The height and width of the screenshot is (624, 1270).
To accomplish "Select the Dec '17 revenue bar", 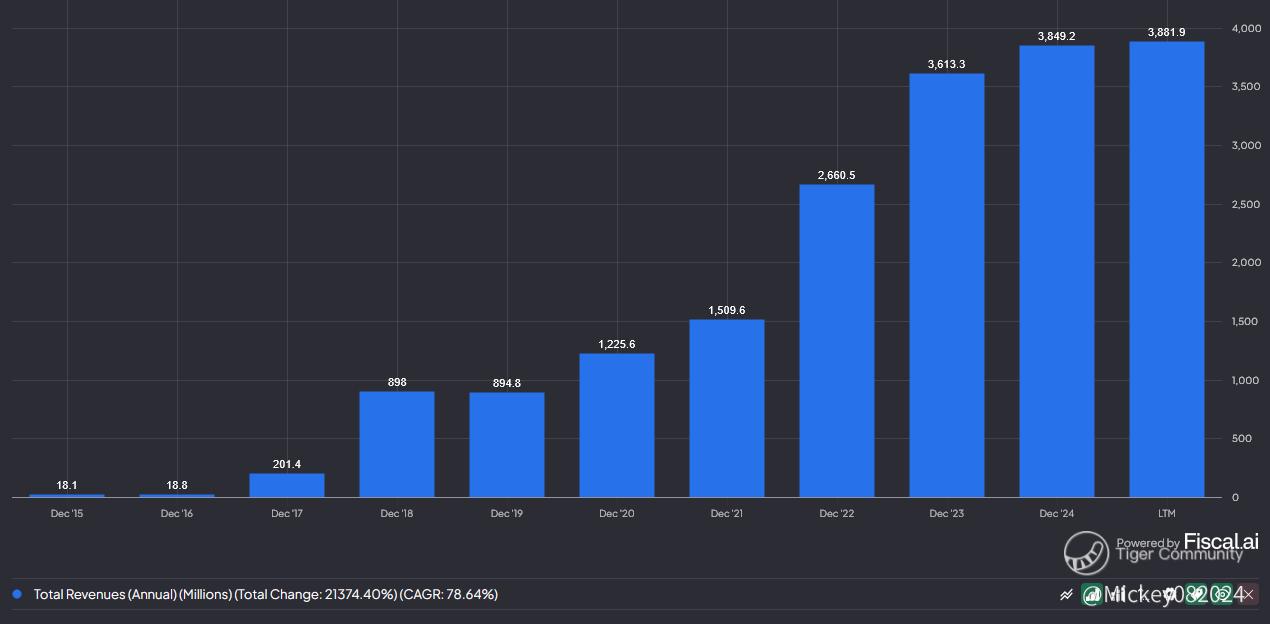I will pos(287,485).
